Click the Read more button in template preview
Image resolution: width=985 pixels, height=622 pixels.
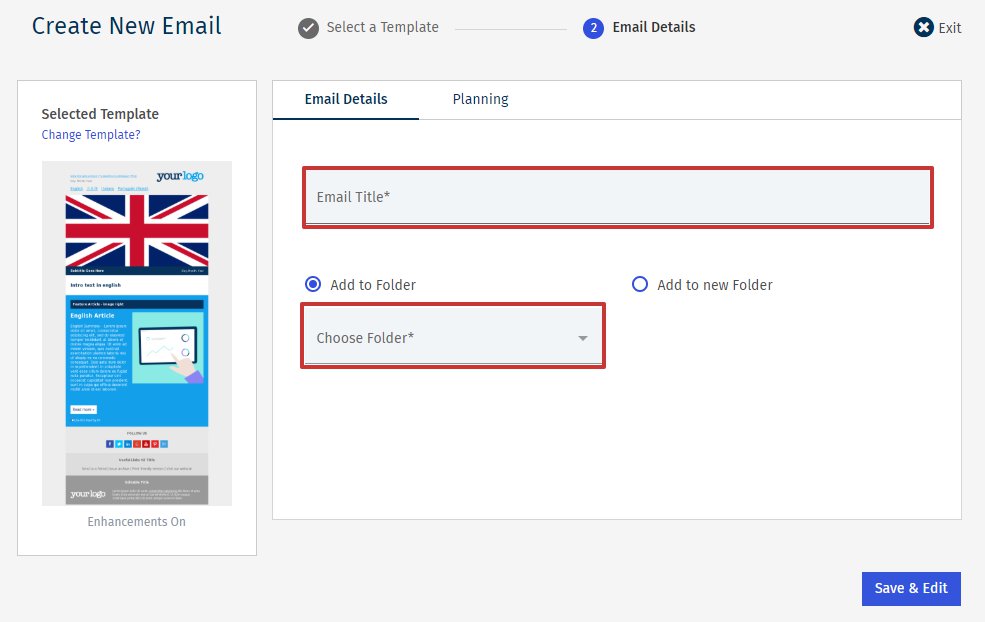pyautogui.click(x=83, y=410)
